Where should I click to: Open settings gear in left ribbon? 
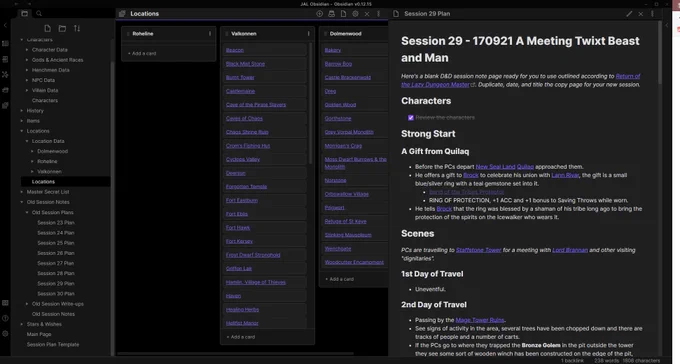(5, 334)
